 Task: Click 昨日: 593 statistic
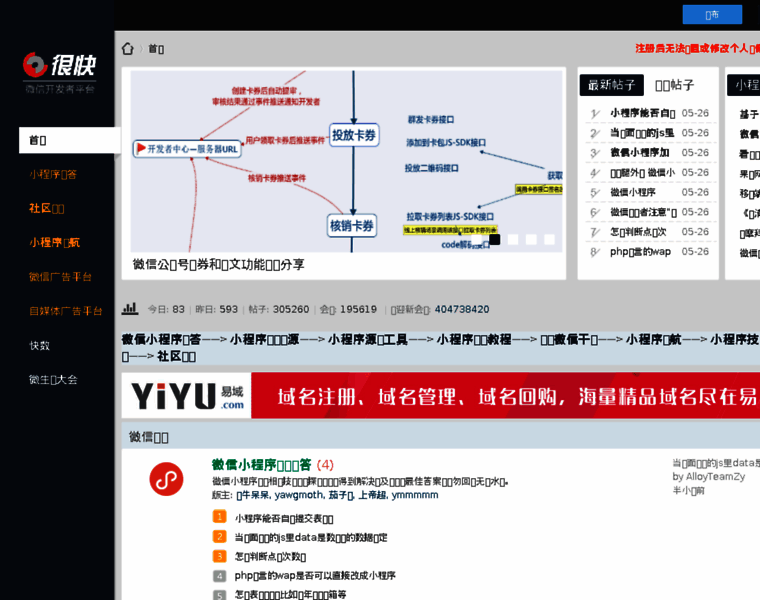pos(216,309)
